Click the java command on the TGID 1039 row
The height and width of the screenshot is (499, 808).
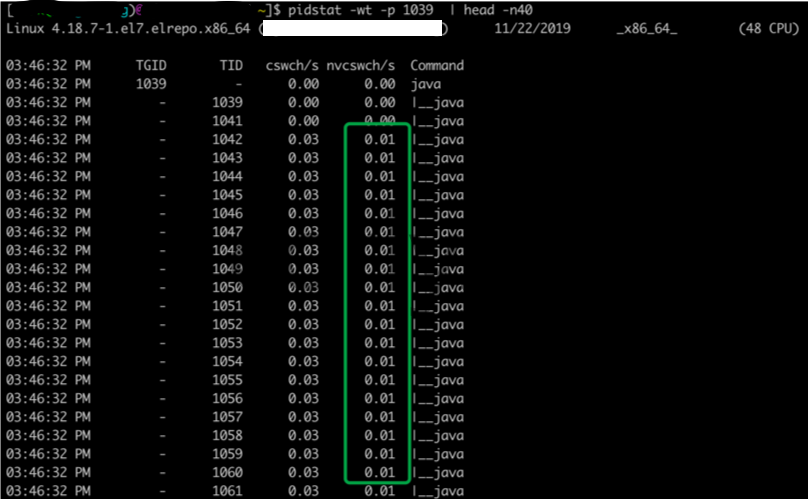pyautogui.click(x=426, y=84)
